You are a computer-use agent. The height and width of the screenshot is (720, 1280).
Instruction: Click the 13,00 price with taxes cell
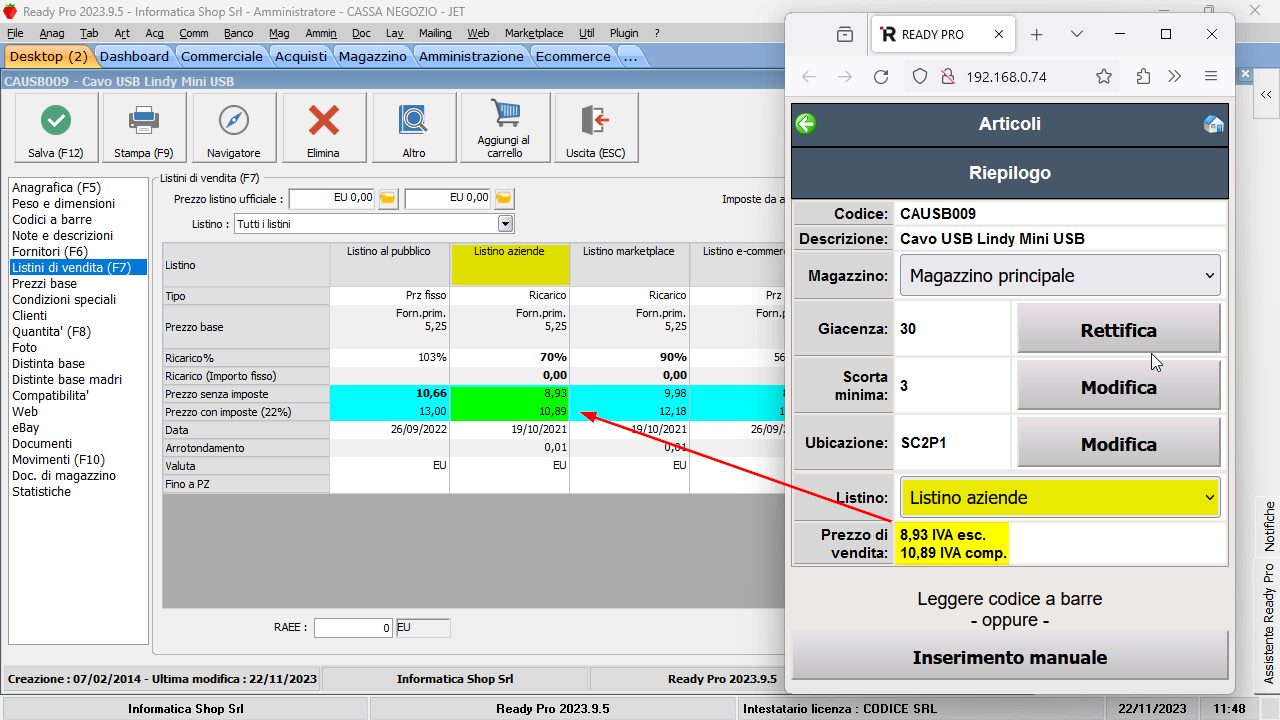[389, 412]
